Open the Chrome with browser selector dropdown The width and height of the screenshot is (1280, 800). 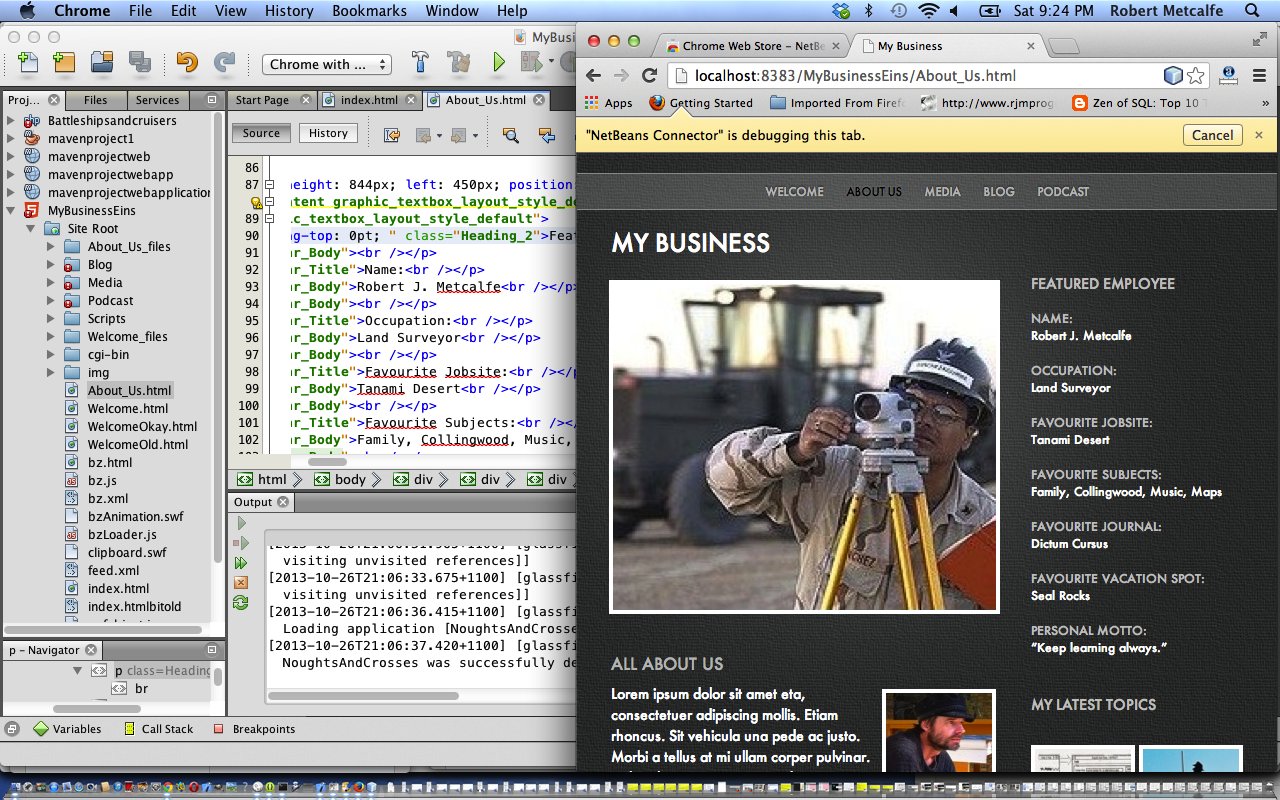coord(327,64)
